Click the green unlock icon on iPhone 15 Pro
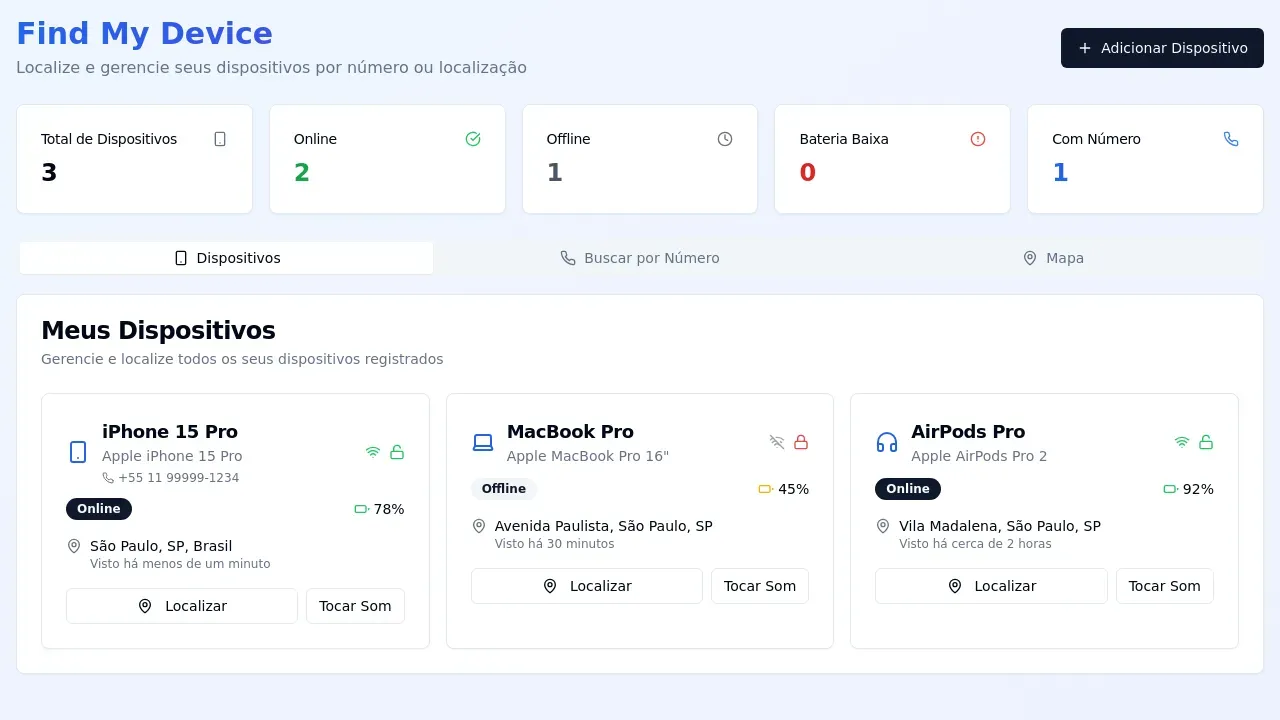1280x720 pixels. click(x=397, y=452)
